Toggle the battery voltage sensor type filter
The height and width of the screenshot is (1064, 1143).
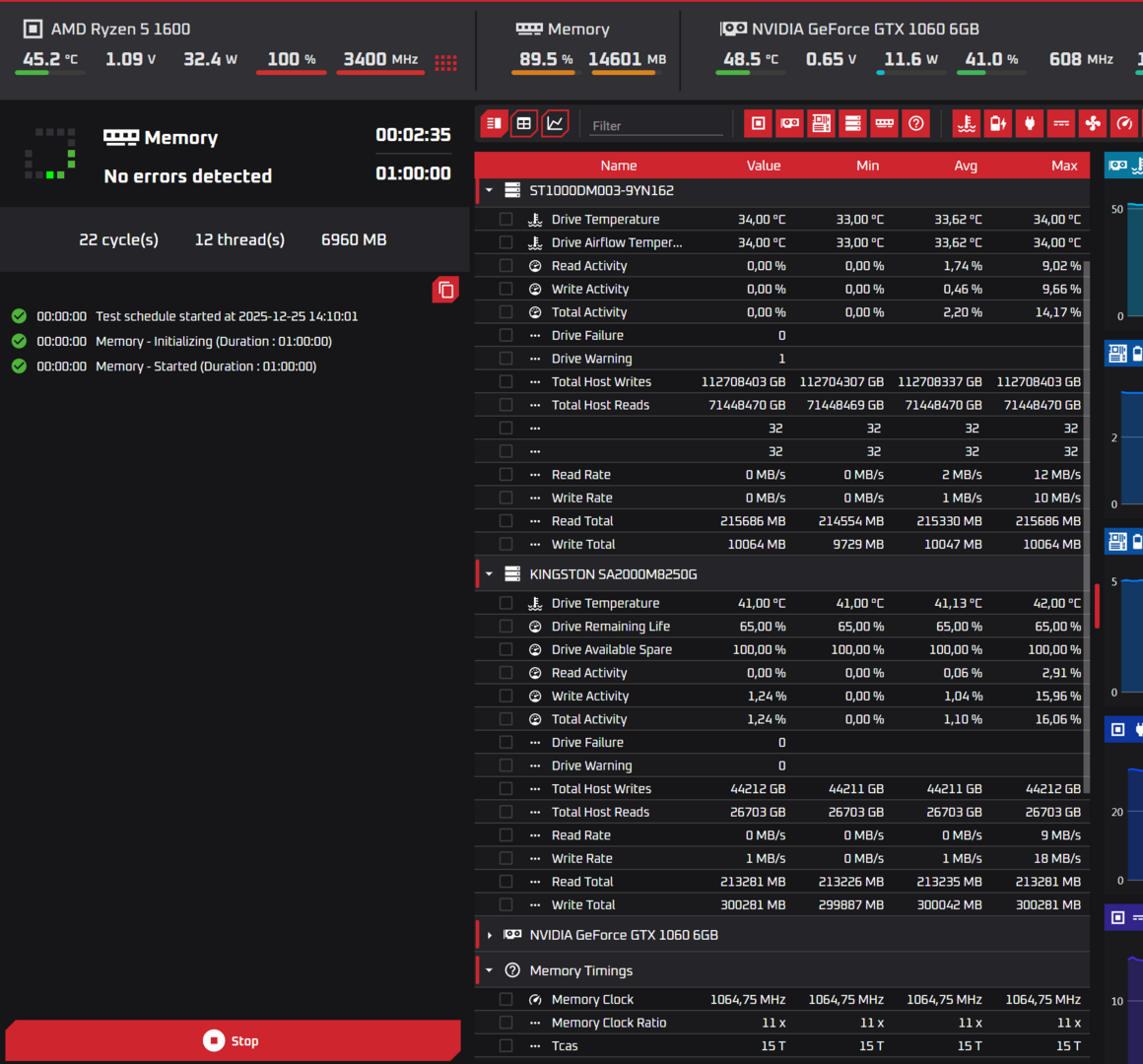[998, 123]
